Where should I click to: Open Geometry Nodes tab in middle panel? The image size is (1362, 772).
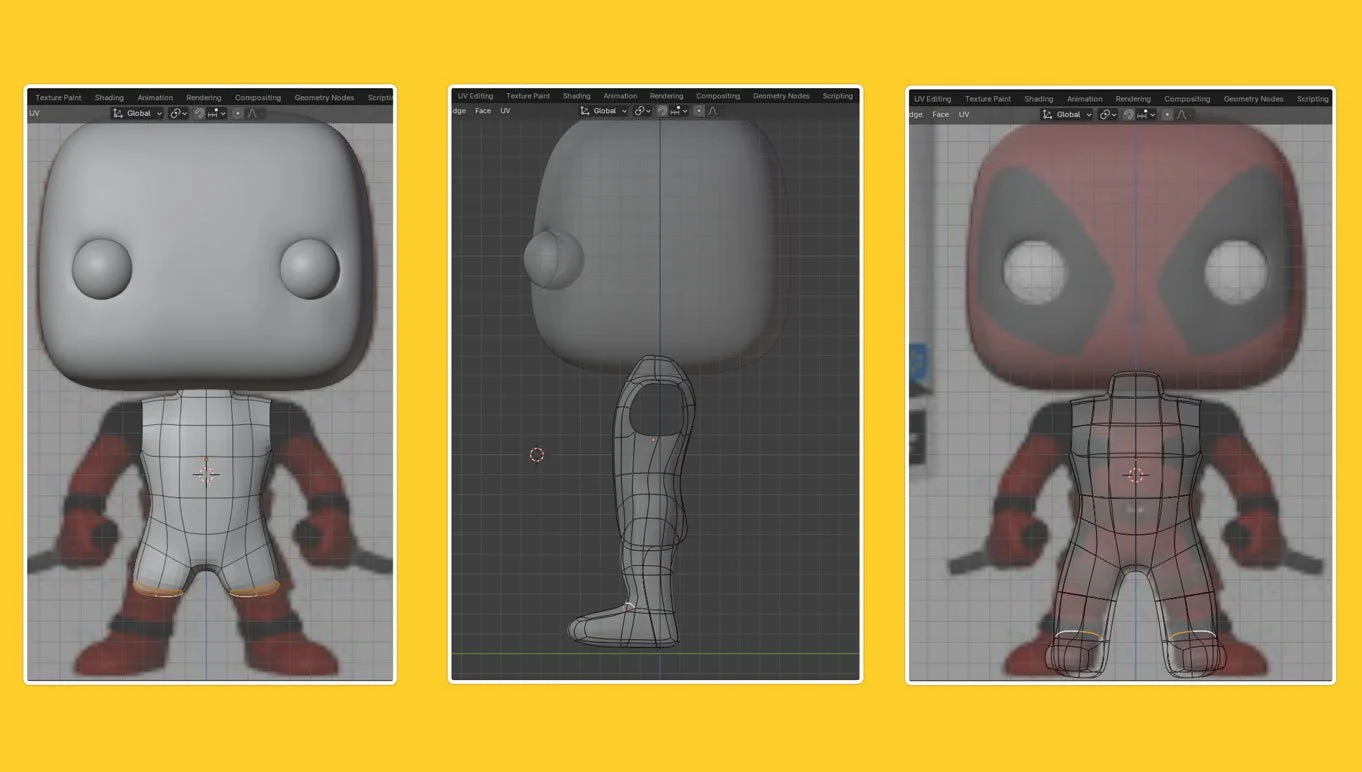[x=781, y=96]
